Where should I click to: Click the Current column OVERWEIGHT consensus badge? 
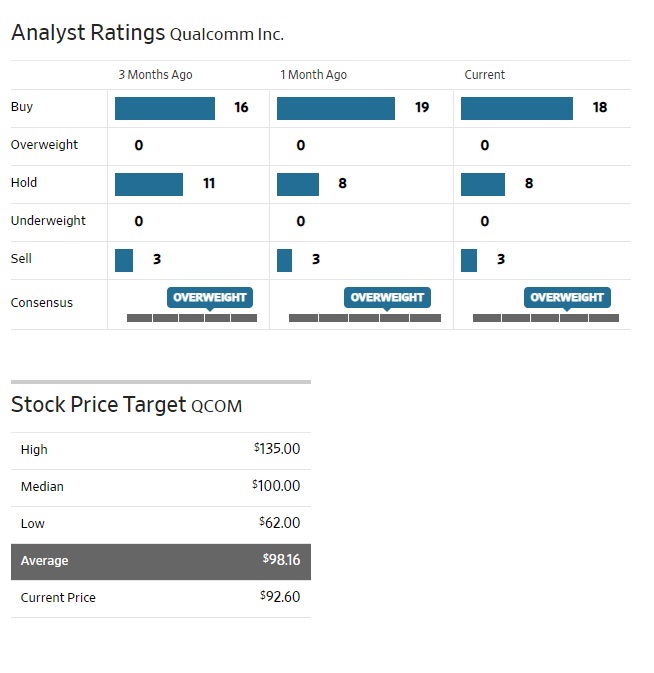(x=567, y=297)
